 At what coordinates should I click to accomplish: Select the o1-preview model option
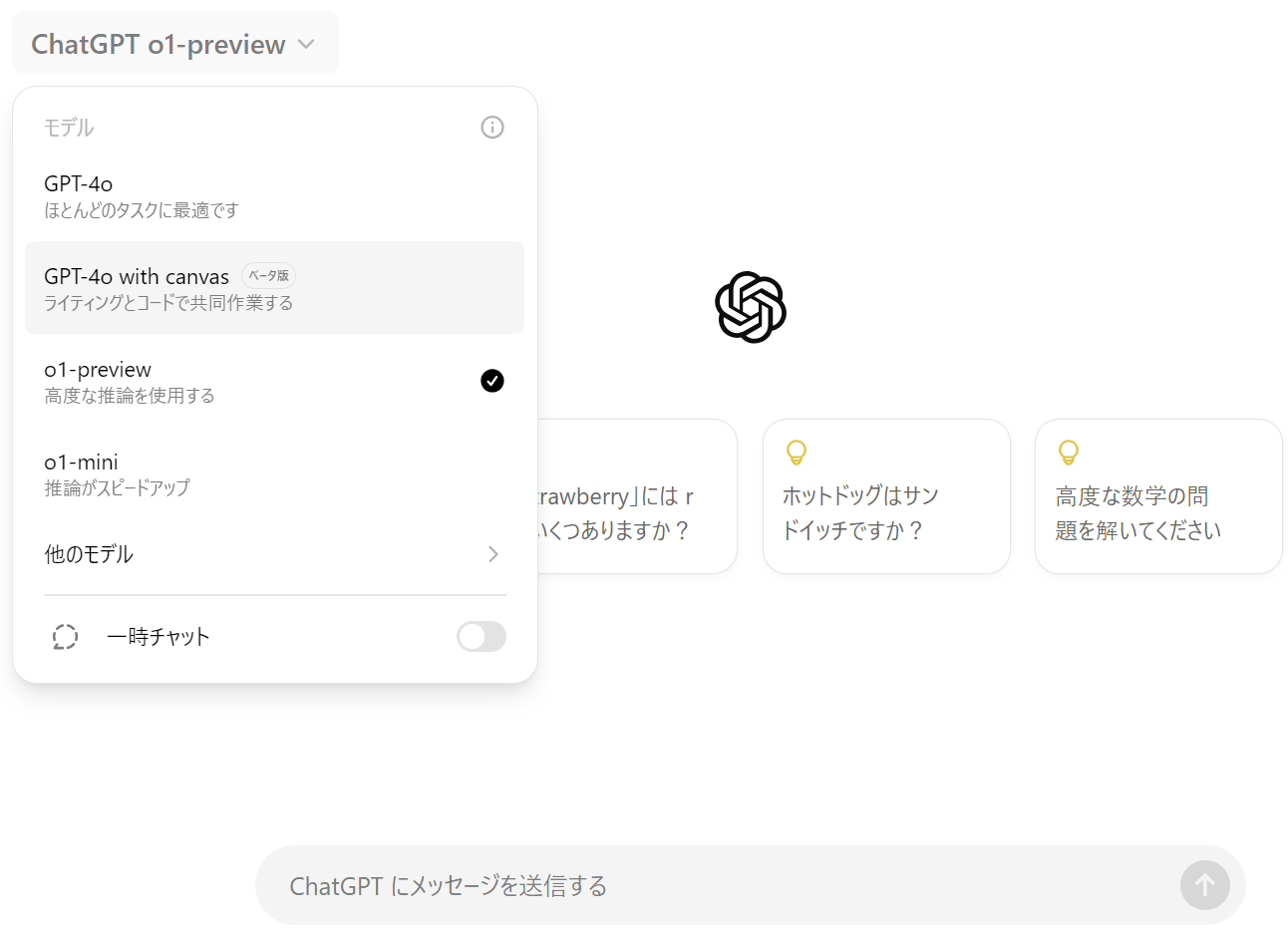click(x=274, y=381)
